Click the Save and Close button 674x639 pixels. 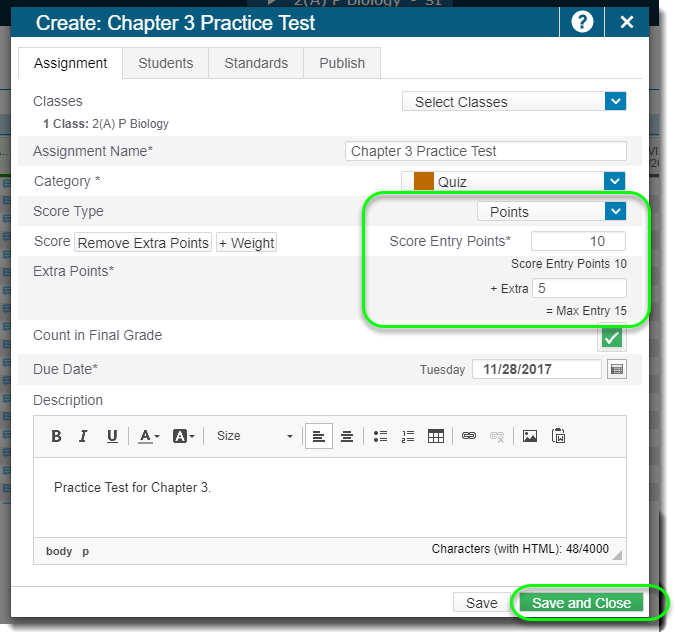click(581, 603)
